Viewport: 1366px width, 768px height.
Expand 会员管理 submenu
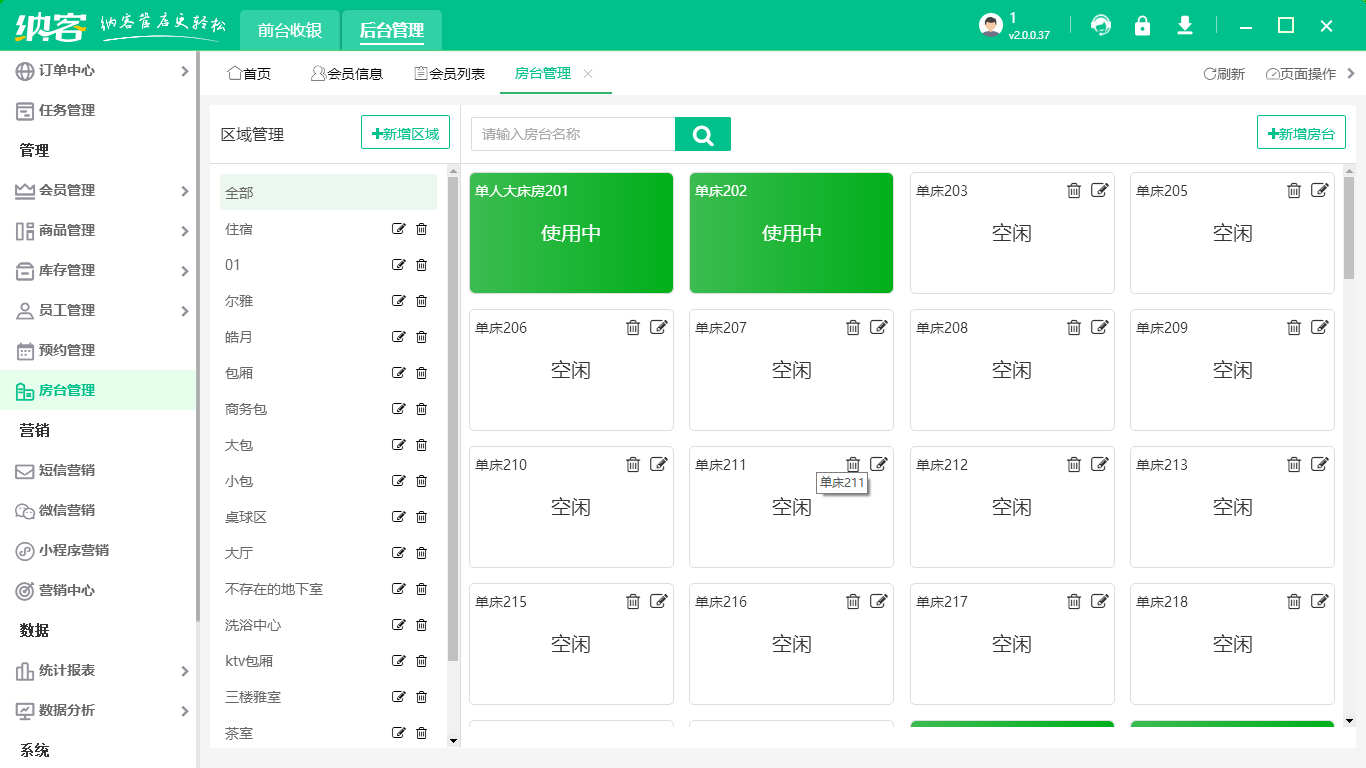pos(184,191)
